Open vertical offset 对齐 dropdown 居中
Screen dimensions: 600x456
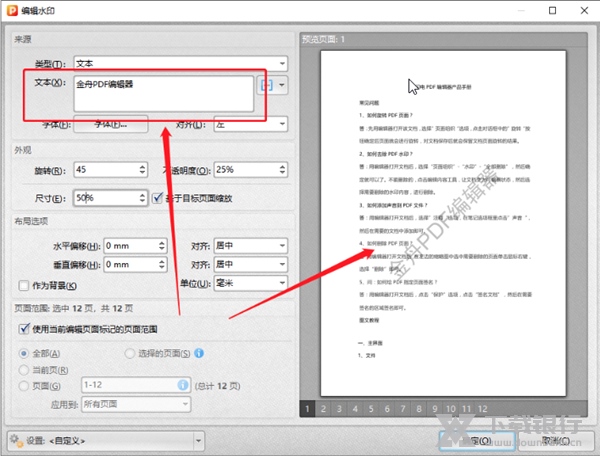coord(251,264)
